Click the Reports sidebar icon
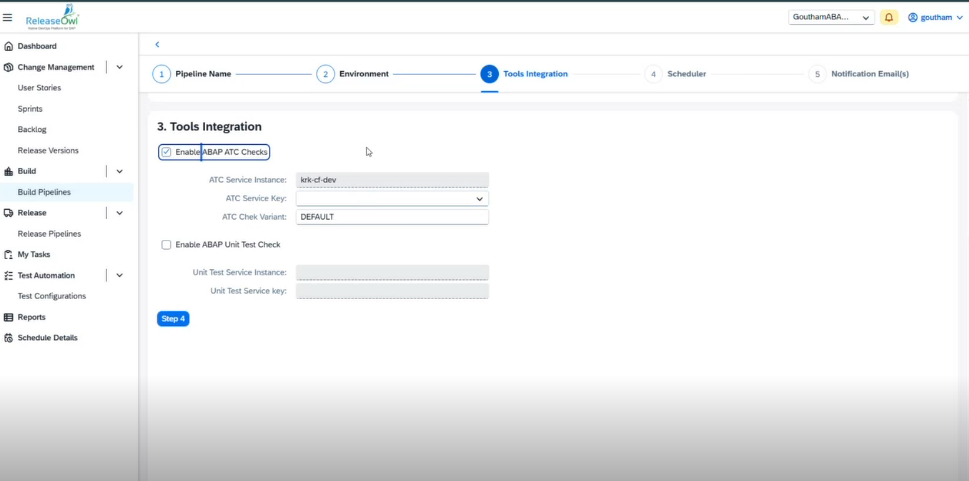This screenshot has width=969, height=481. point(9,317)
